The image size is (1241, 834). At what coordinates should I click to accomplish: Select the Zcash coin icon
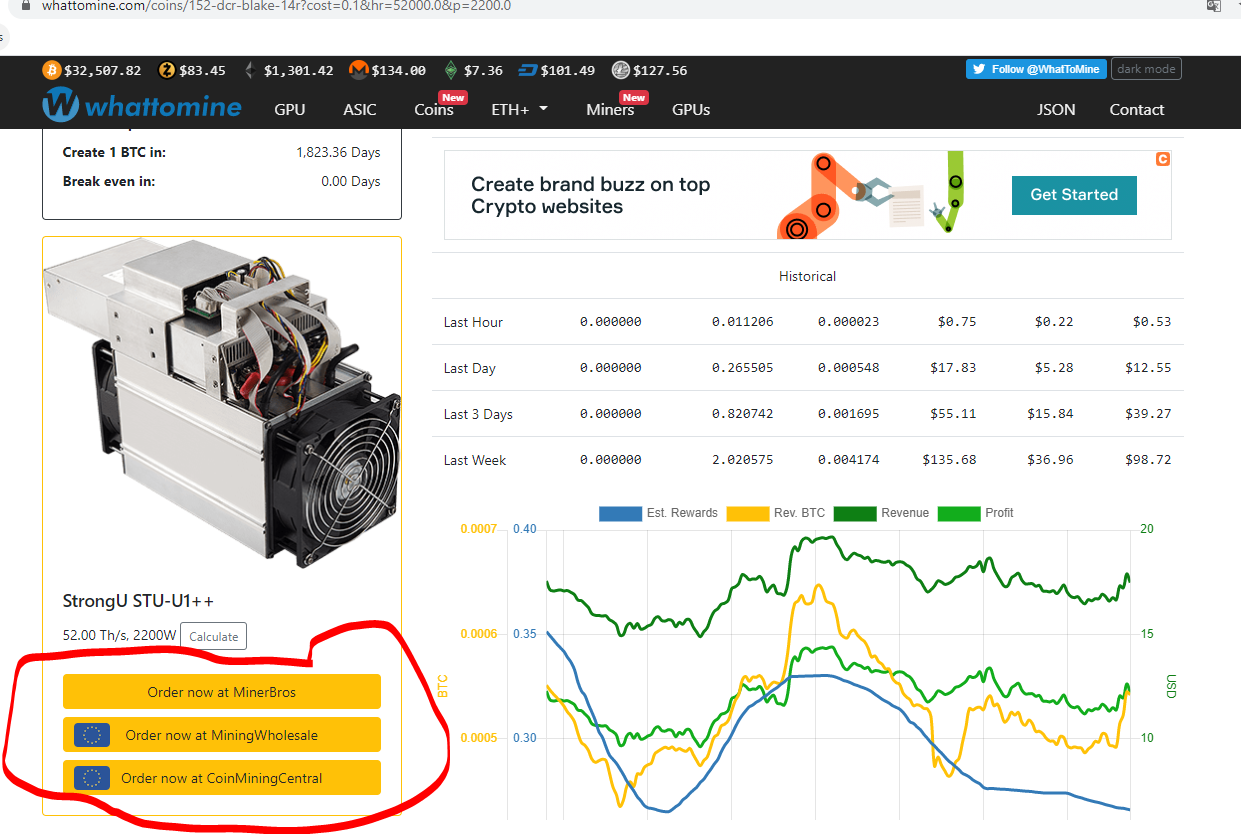coord(165,70)
